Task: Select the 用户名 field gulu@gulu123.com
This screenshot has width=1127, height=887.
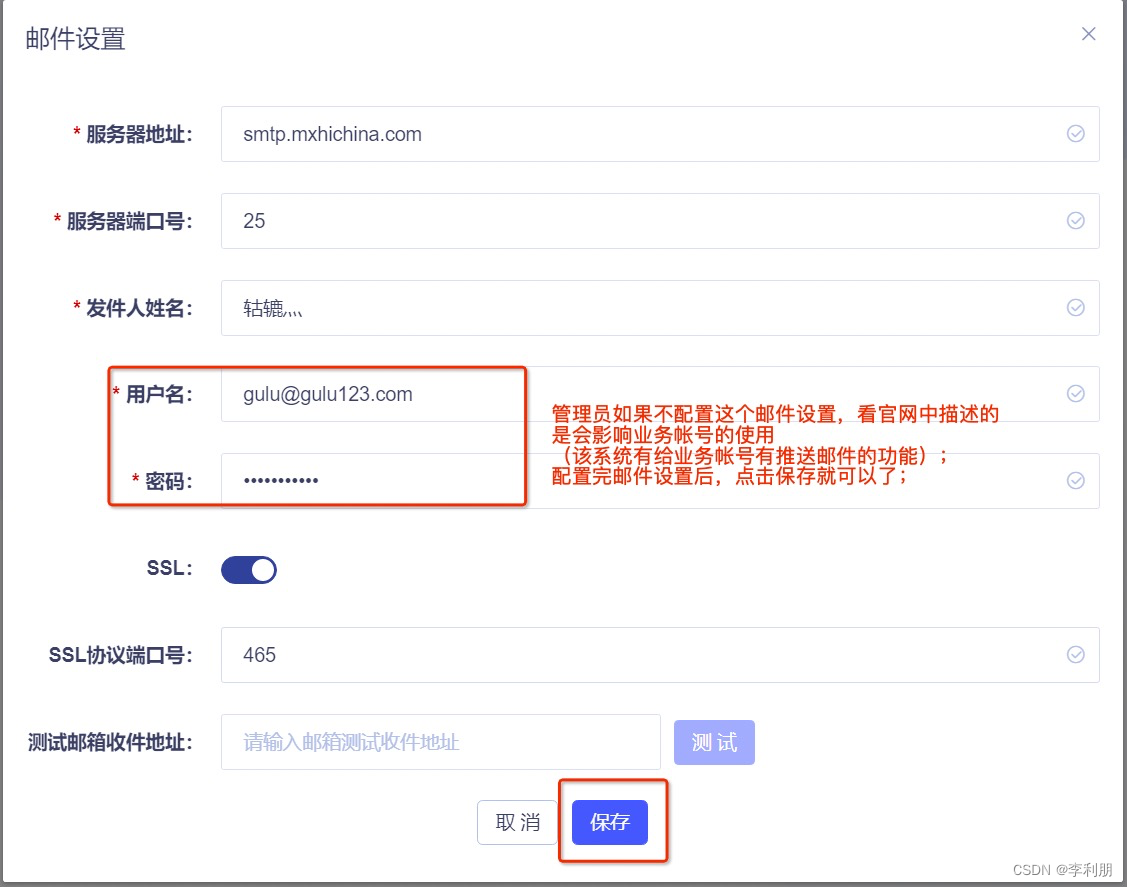Action: point(660,394)
